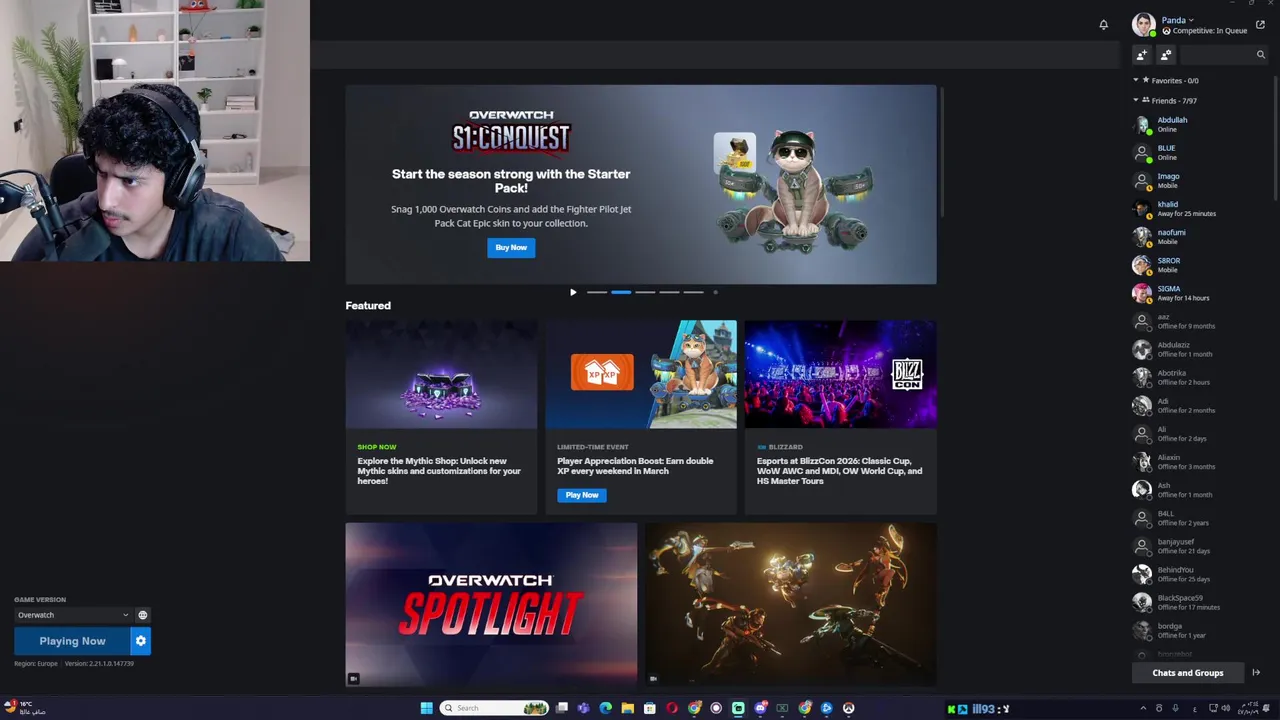This screenshot has height=720, width=1280.
Task: Click SIGMA's avatar in friends list
Action: tap(1142, 293)
